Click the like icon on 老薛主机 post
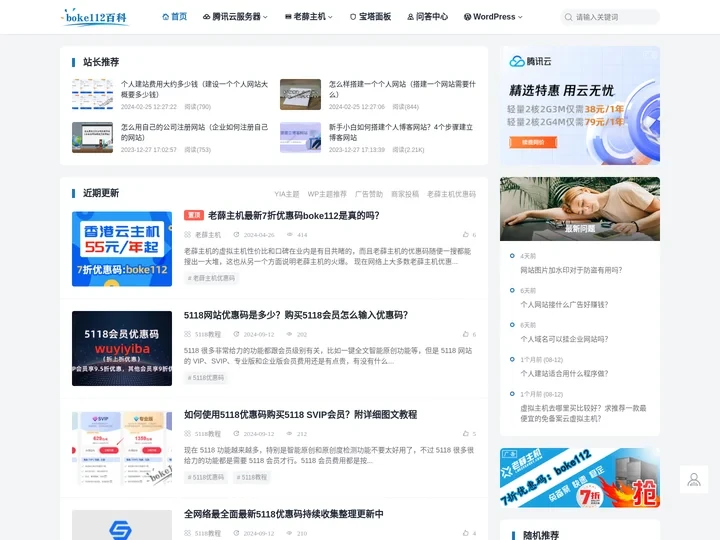 point(466,235)
